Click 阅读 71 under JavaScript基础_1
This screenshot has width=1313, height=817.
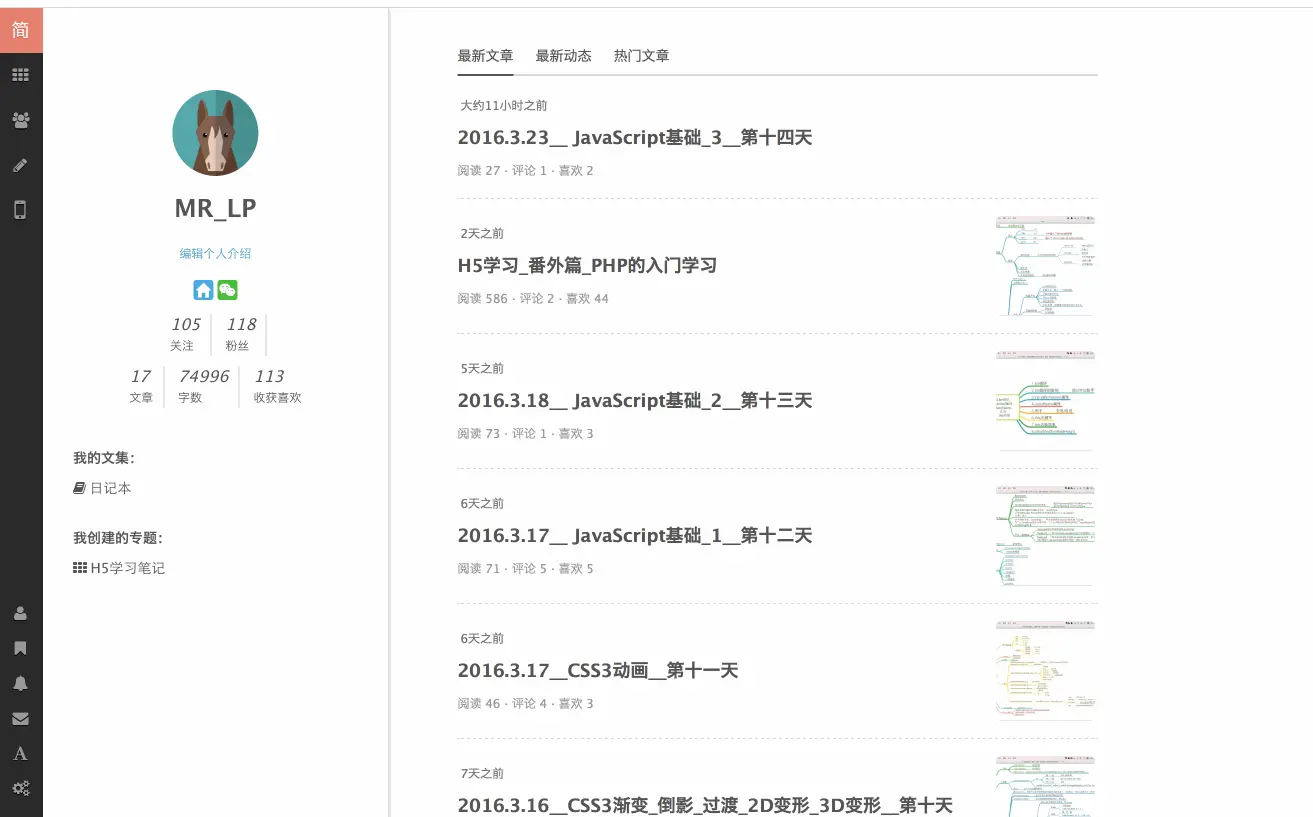click(479, 569)
